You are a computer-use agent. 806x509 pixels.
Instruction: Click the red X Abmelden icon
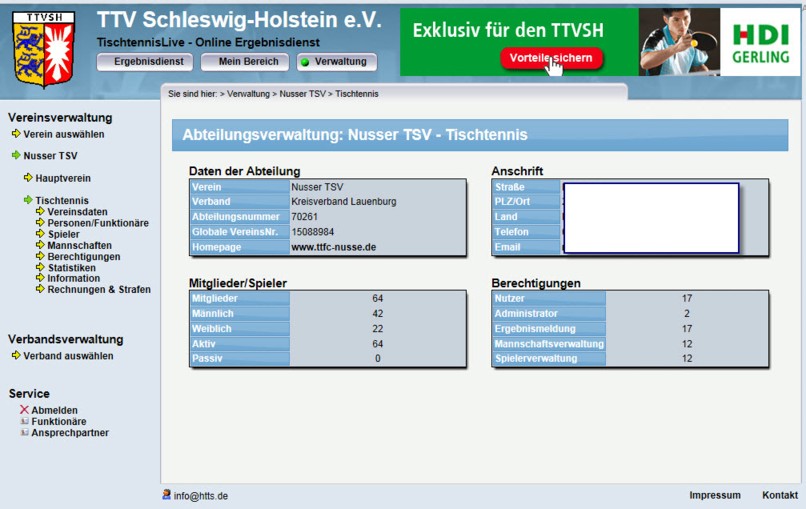click(x=24, y=410)
